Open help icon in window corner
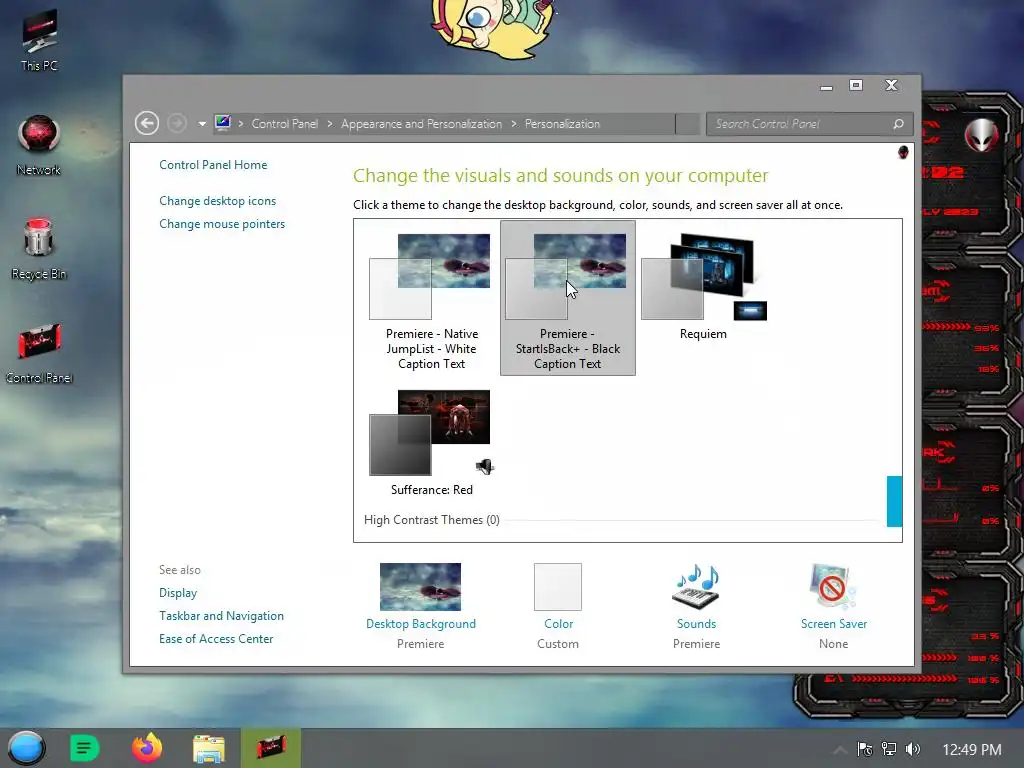Viewport: 1024px width, 768px height. 903,152
